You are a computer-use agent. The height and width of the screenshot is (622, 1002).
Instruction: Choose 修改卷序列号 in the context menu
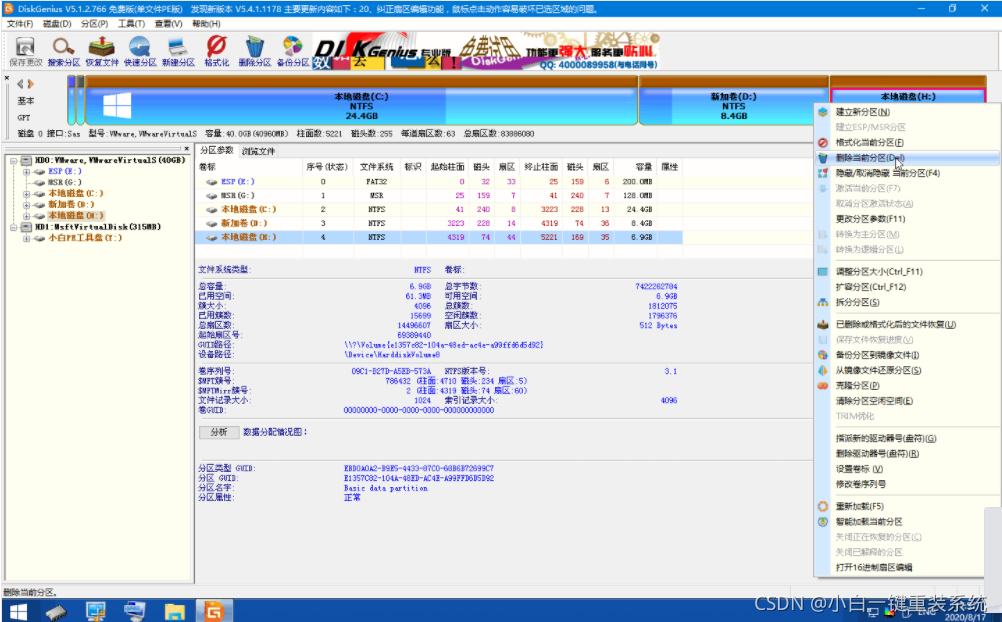(x=861, y=485)
